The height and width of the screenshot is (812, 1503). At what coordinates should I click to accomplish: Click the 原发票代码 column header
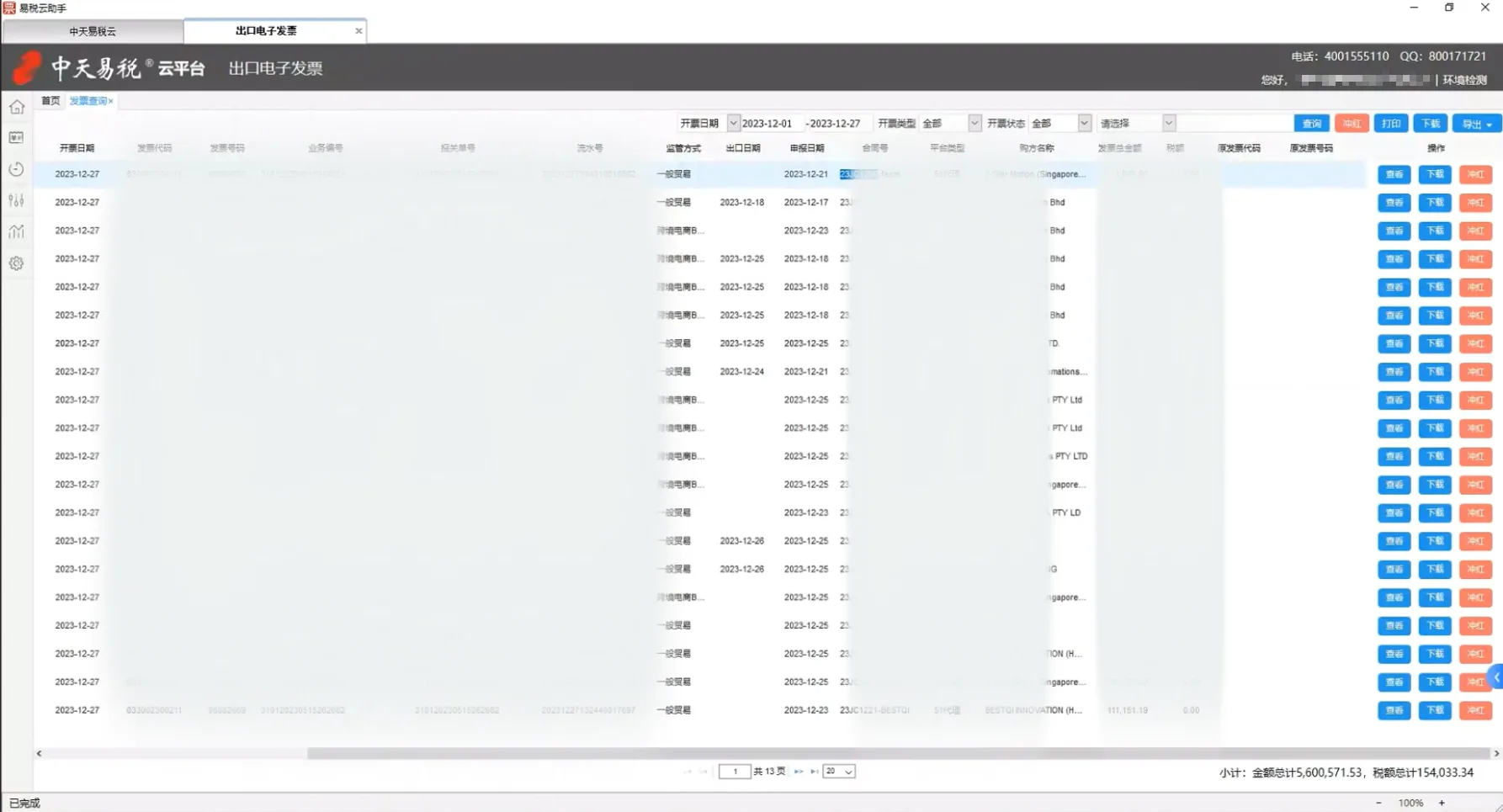click(x=1239, y=148)
